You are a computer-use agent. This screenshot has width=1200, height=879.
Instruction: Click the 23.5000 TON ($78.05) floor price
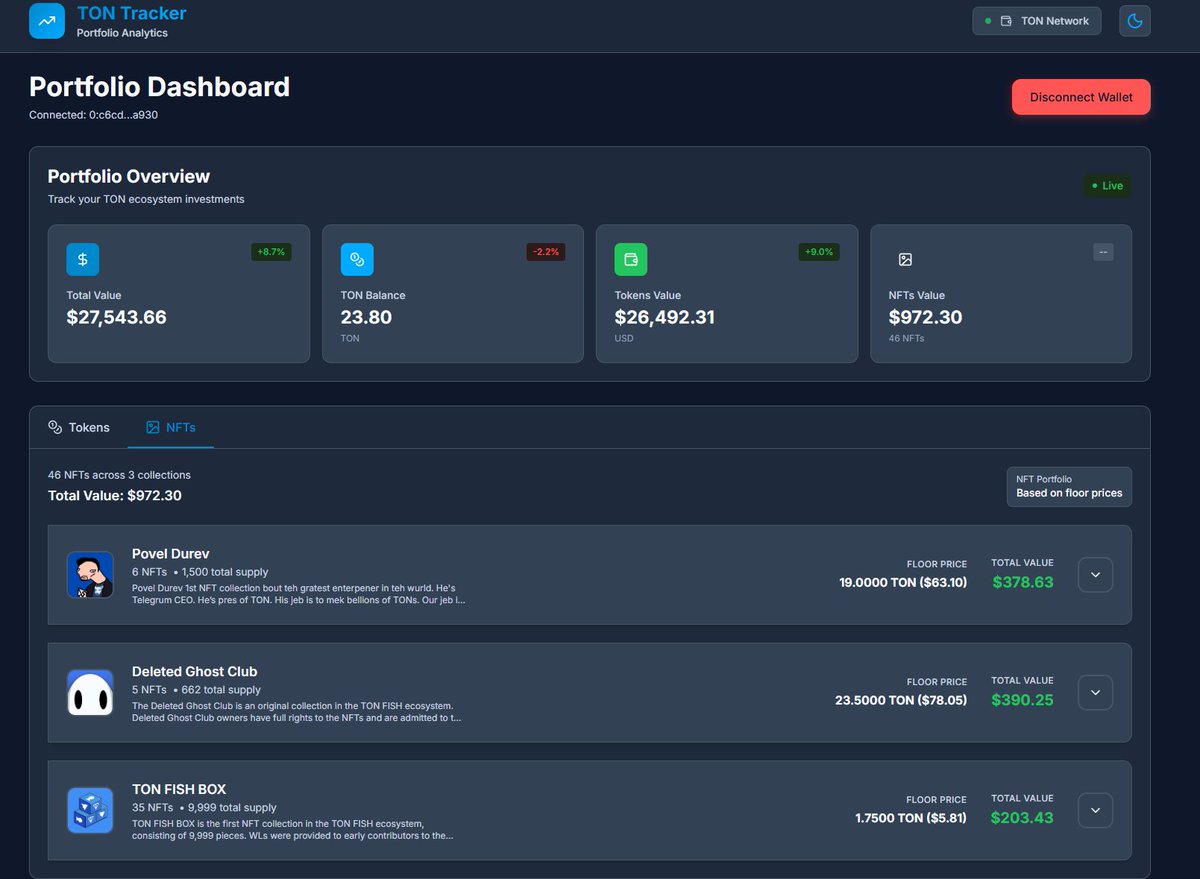coord(901,700)
